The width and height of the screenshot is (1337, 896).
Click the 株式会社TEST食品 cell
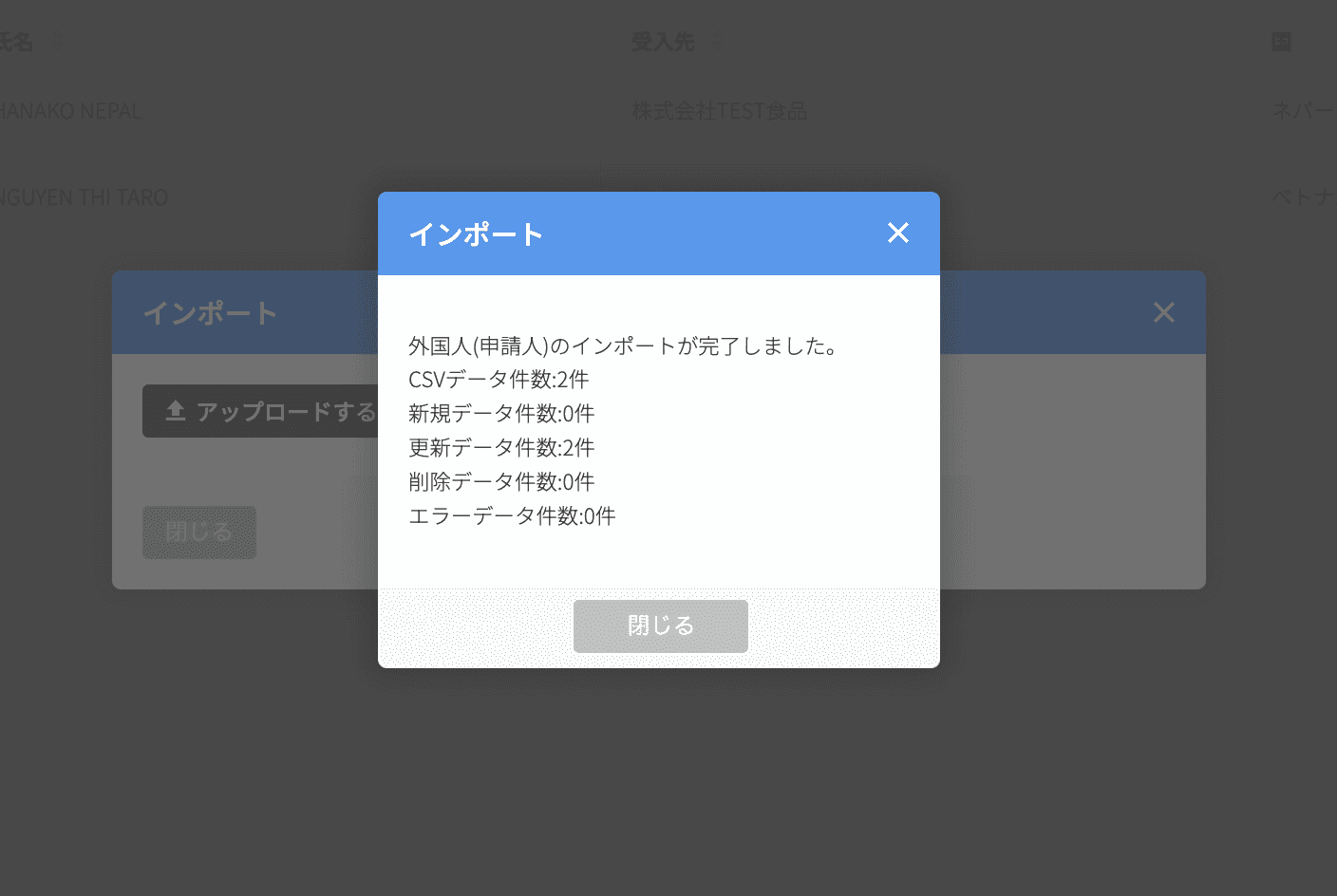click(720, 110)
